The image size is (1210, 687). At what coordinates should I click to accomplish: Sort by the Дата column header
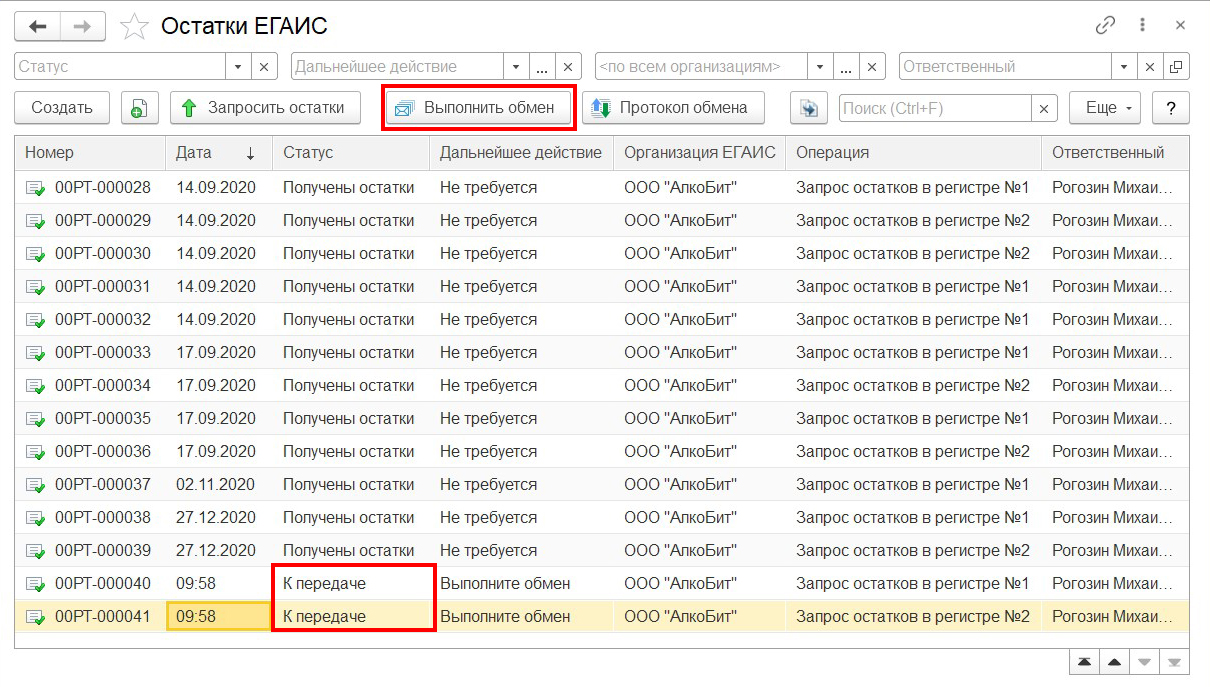click(x=217, y=153)
